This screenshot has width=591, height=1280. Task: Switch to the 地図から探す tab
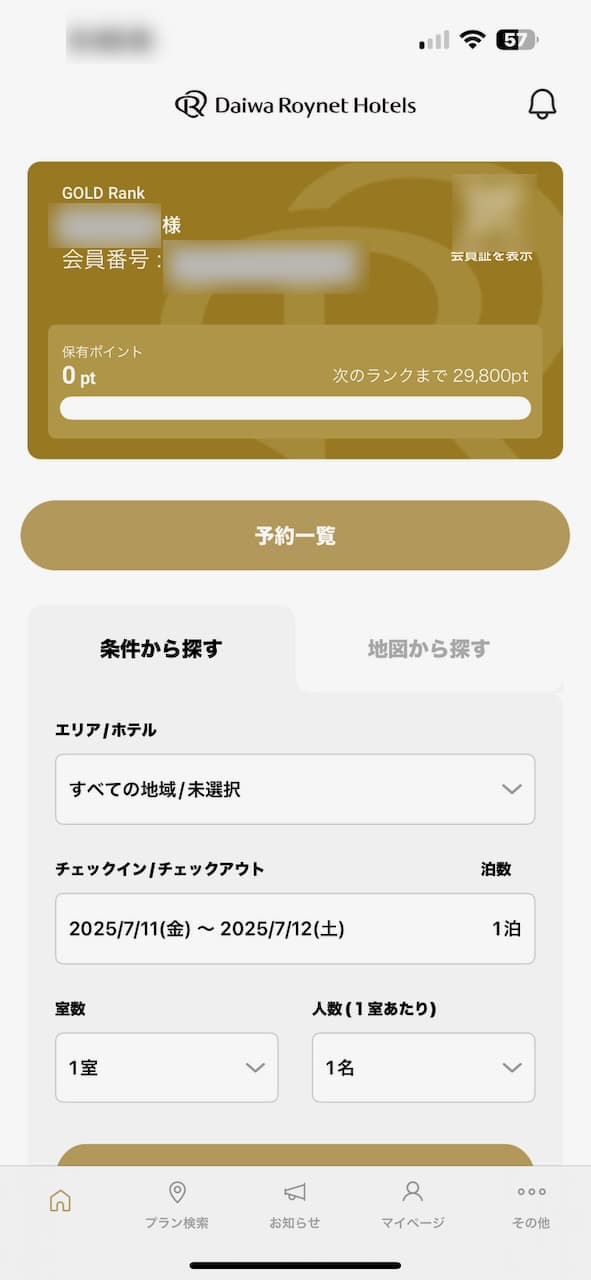coord(429,648)
